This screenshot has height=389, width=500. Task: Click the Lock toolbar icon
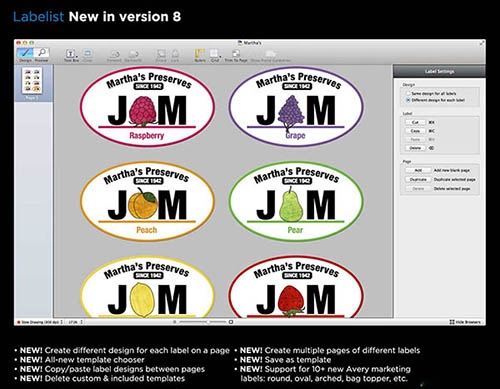tap(175, 53)
